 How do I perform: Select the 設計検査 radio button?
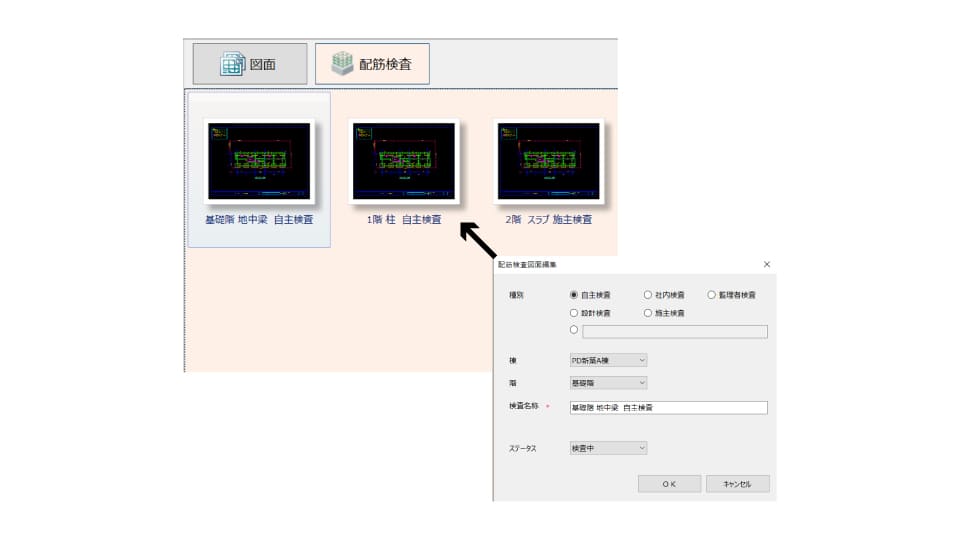pos(574,313)
